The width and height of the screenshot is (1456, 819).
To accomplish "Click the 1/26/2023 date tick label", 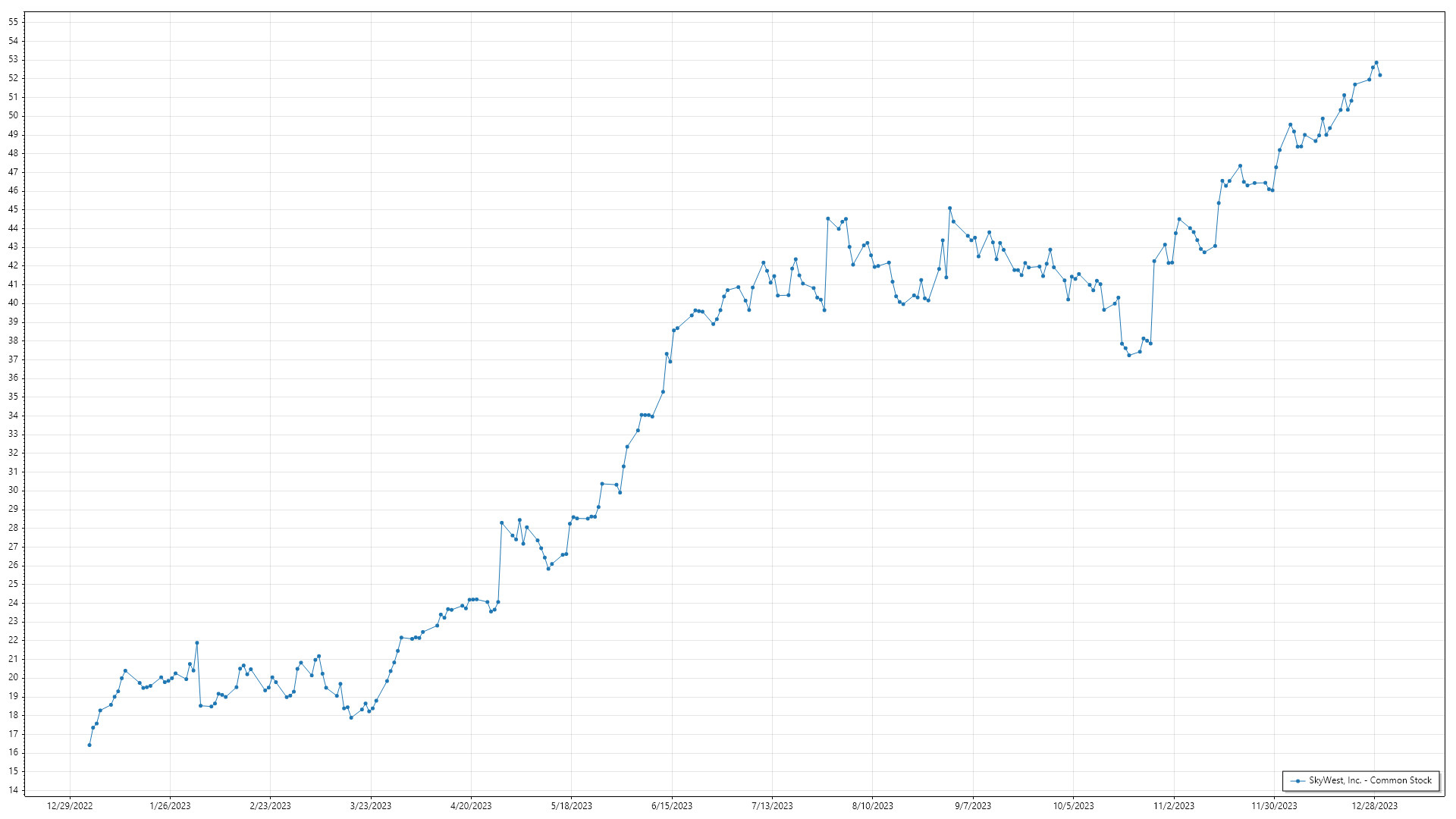I will [170, 806].
